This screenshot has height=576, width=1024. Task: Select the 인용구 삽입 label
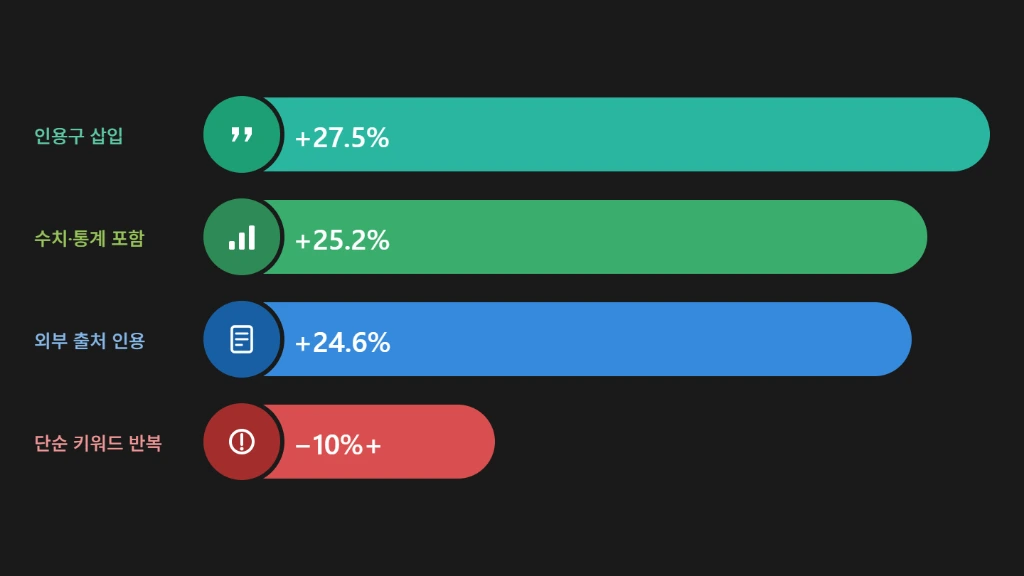tap(79, 136)
